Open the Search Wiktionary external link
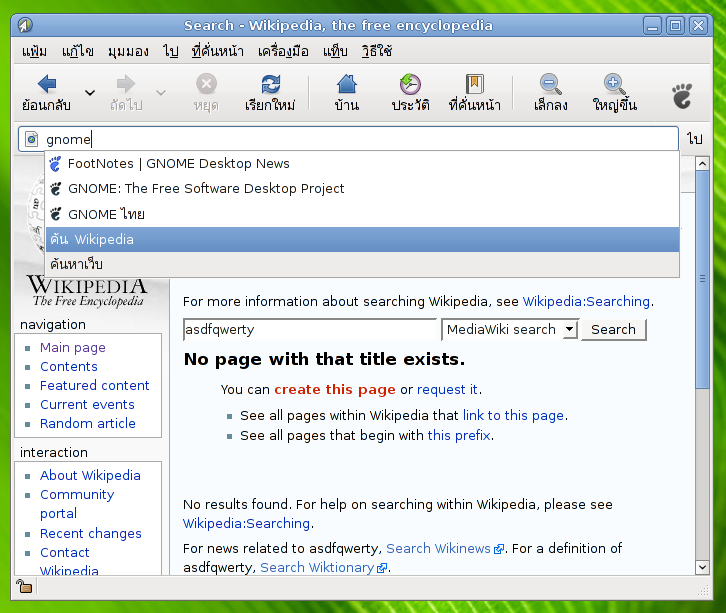The image size is (726, 613). [323, 567]
